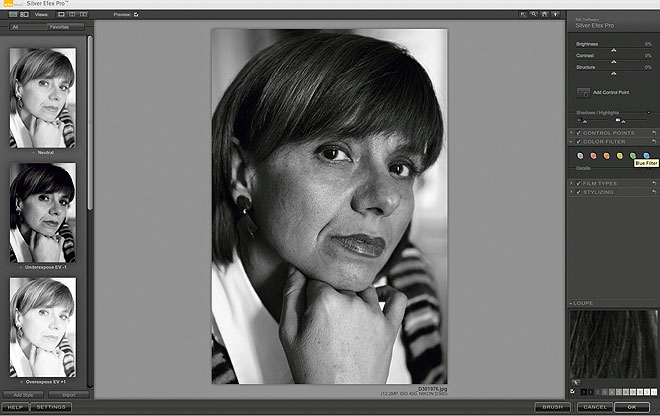660x416 pixels.
Task: Reset the Stylizing section
Action: 654,192
